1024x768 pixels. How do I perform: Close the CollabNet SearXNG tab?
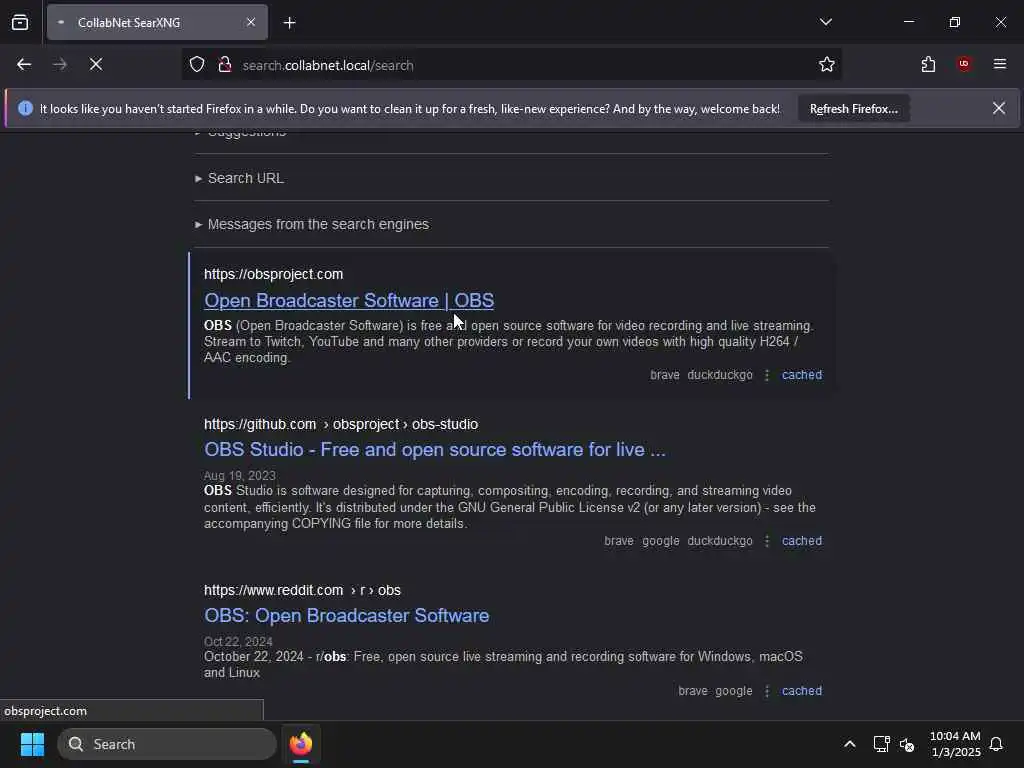coord(250,22)
